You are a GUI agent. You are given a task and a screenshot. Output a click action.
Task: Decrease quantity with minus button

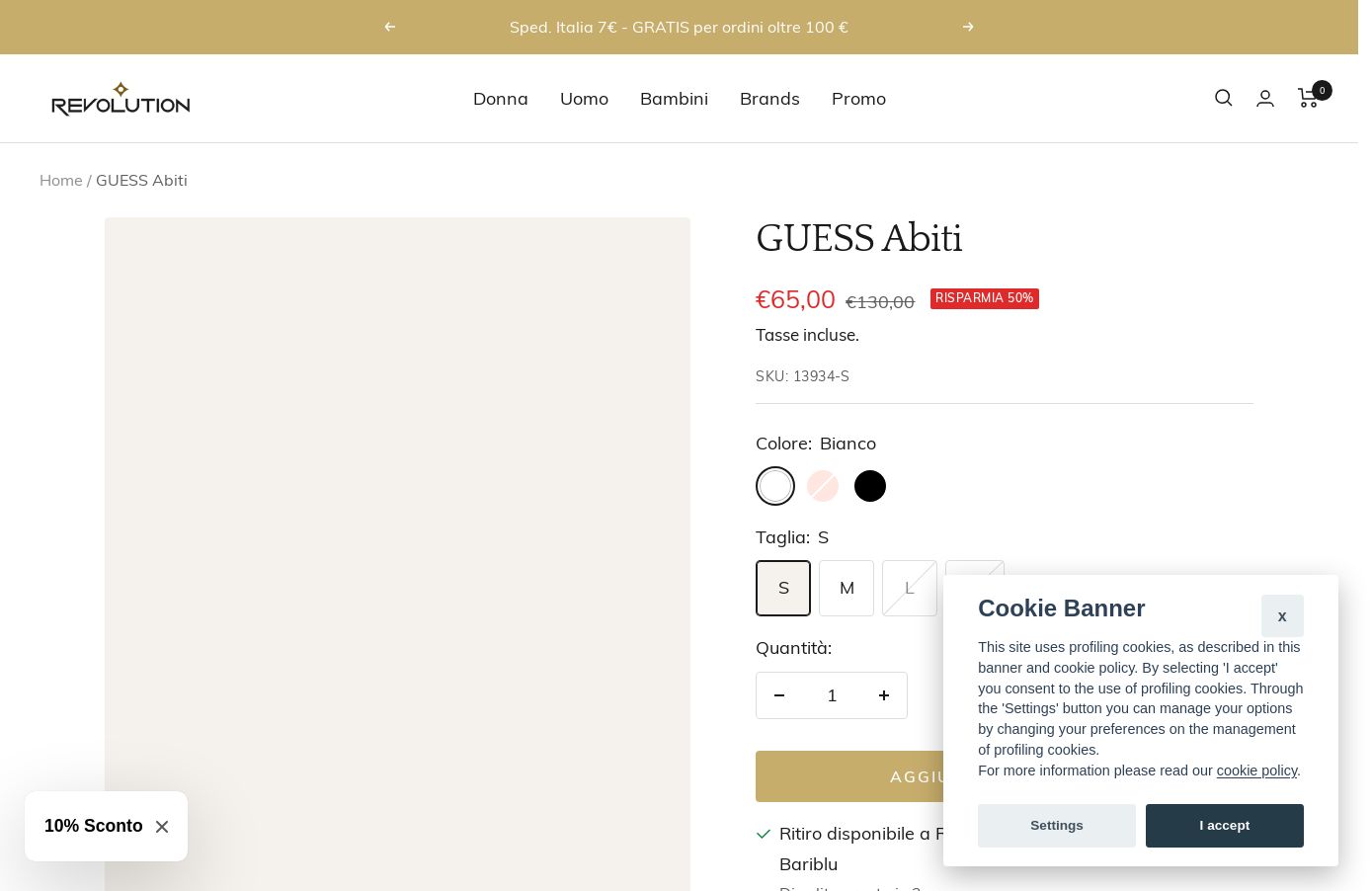coord(779,695)
